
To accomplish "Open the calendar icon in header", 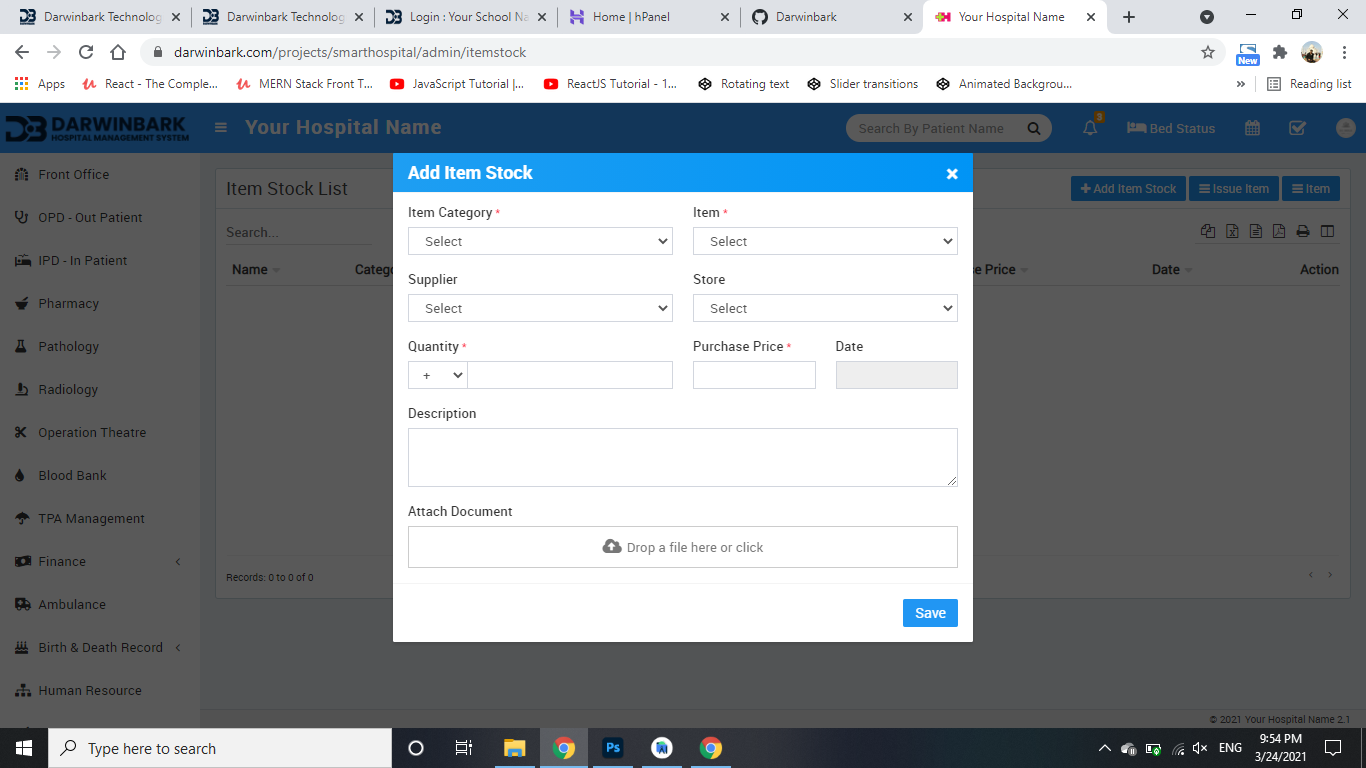I will point(1252,128).
